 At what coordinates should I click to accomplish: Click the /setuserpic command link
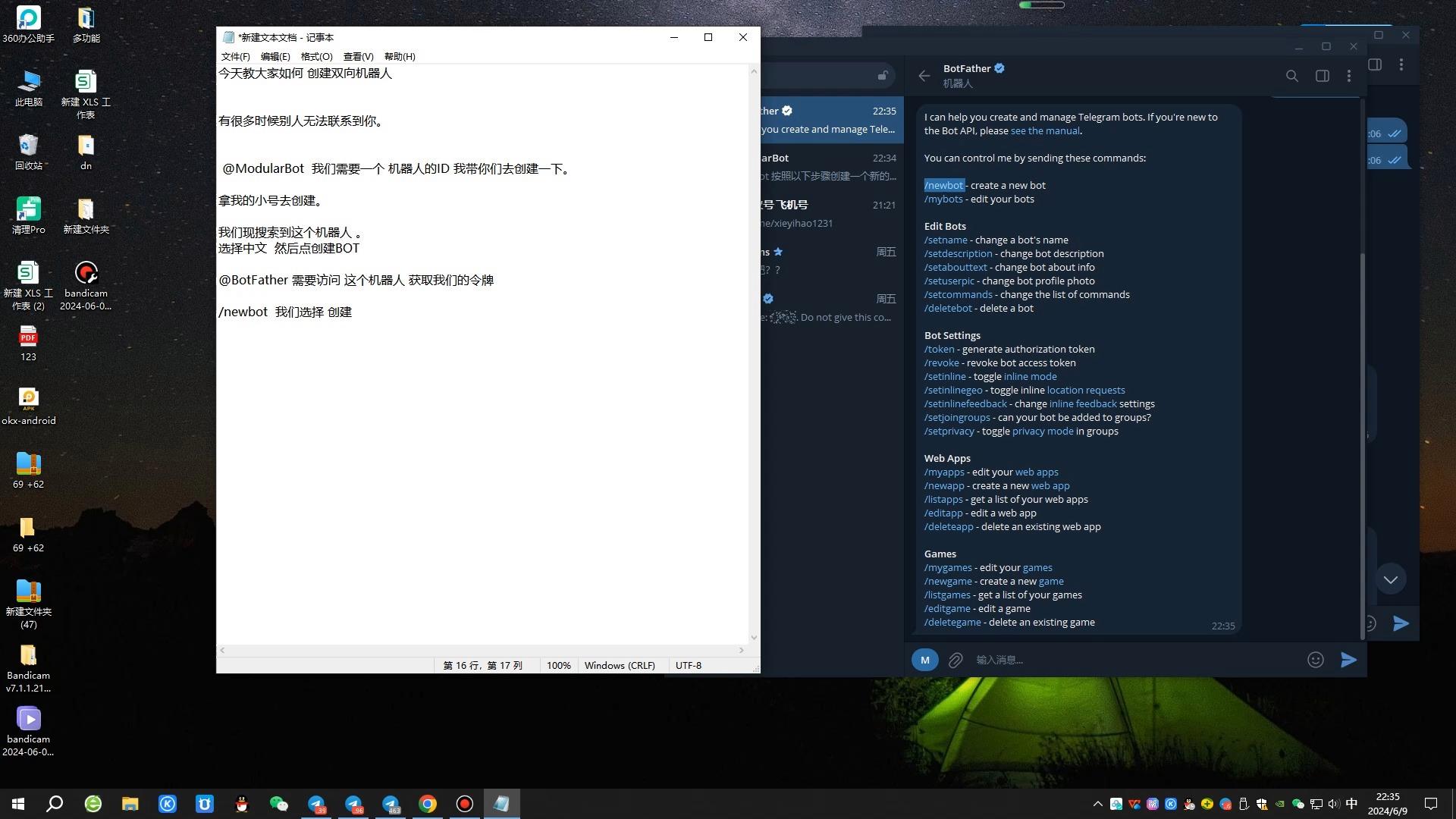click(949, 281)
